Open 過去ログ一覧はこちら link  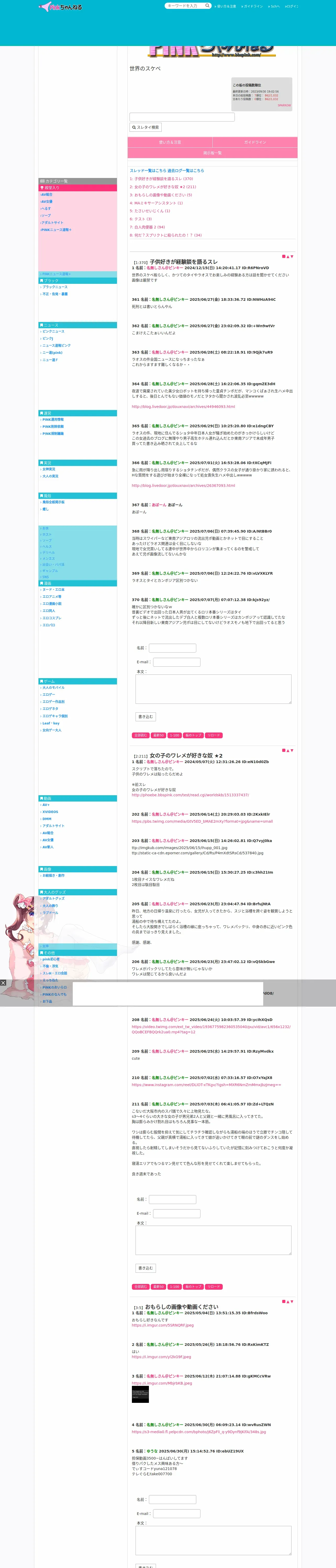tap(186, 170)
